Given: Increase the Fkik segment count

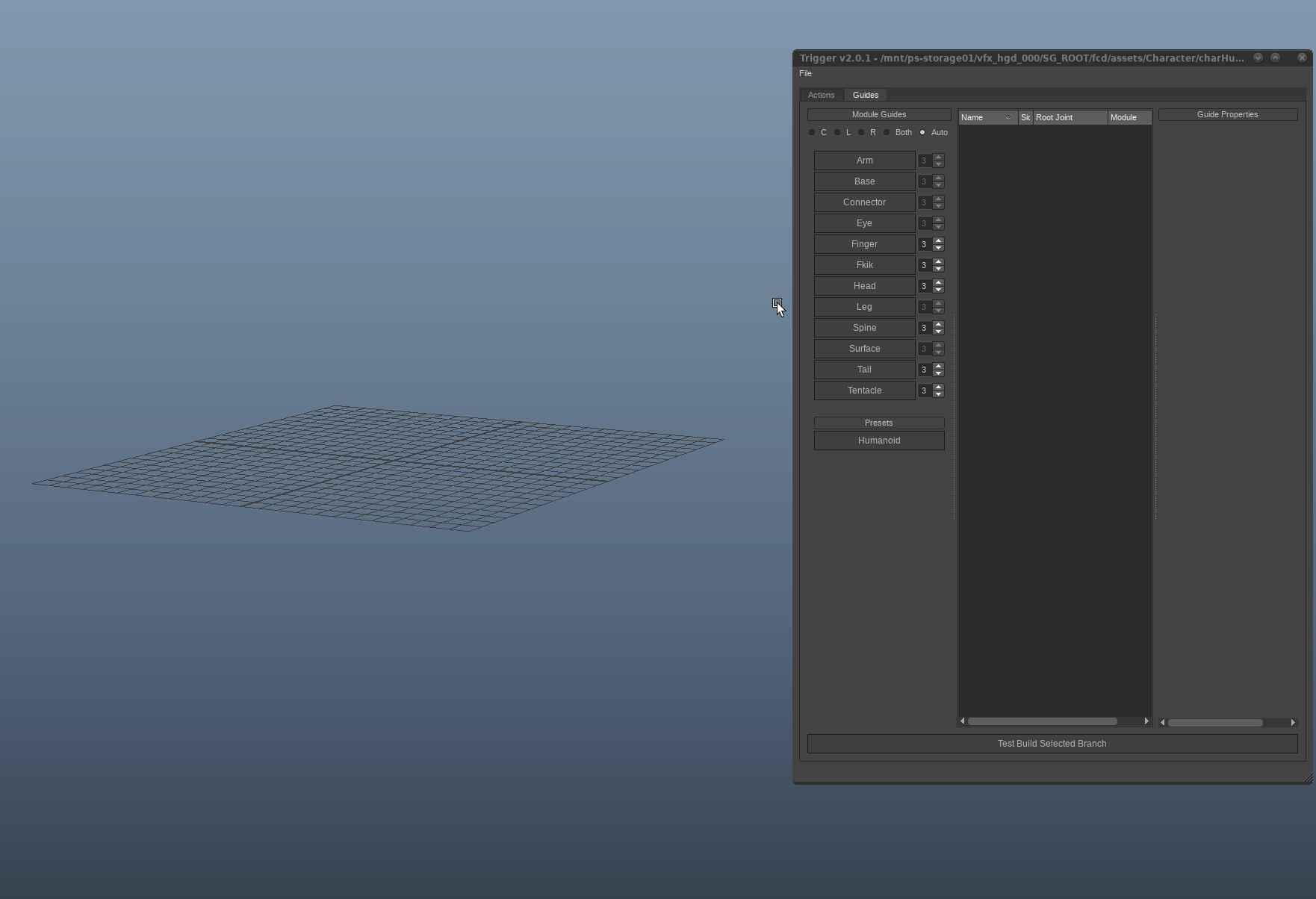Looking at the screenshot, I should pos(938,261).
